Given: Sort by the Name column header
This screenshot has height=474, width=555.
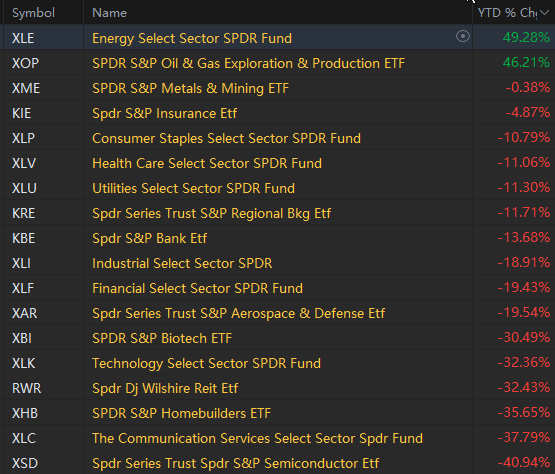Looking at the screenshot, I should pos(109,13).
